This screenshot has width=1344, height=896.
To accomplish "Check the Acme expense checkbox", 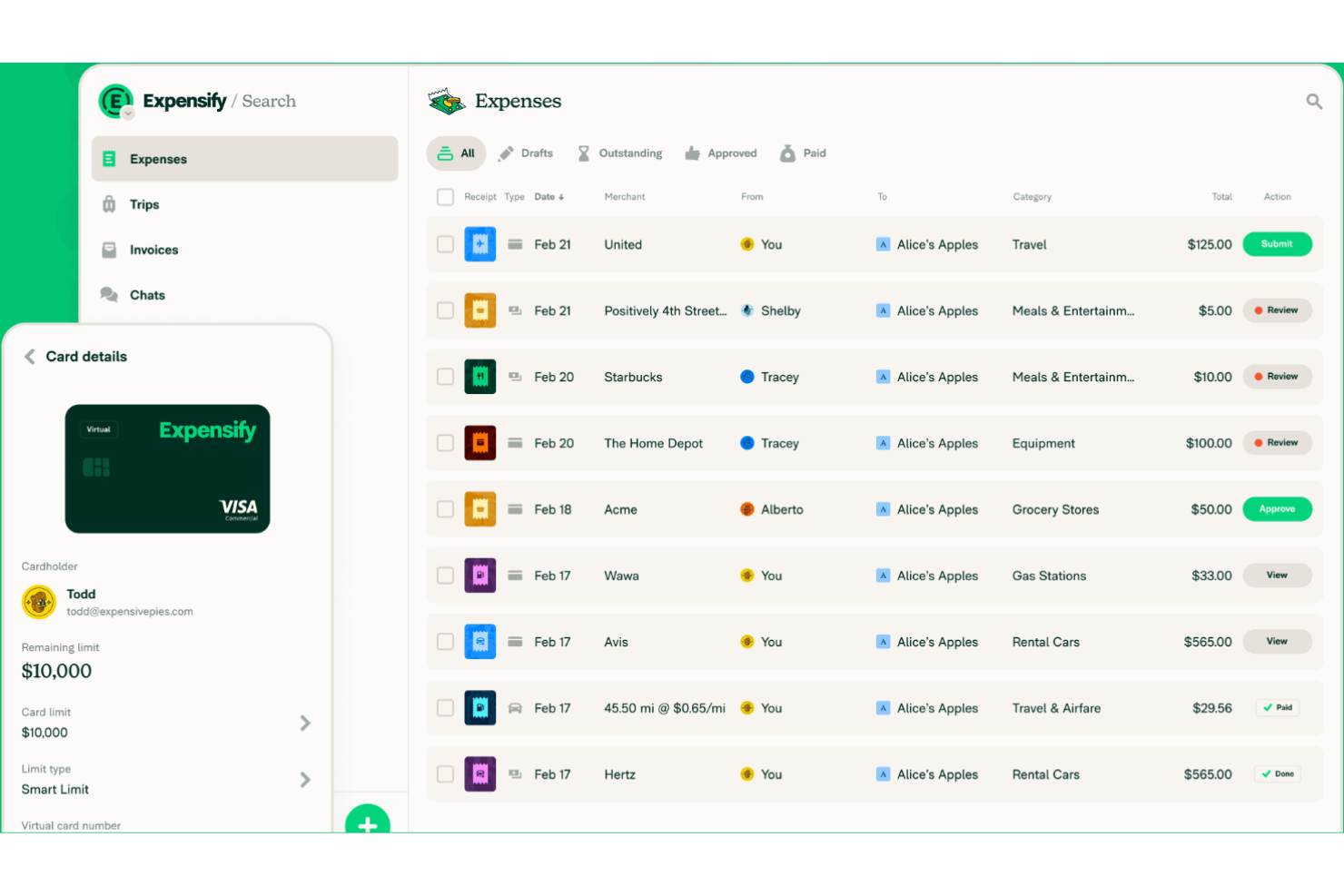I will click(x=445, y=508).
